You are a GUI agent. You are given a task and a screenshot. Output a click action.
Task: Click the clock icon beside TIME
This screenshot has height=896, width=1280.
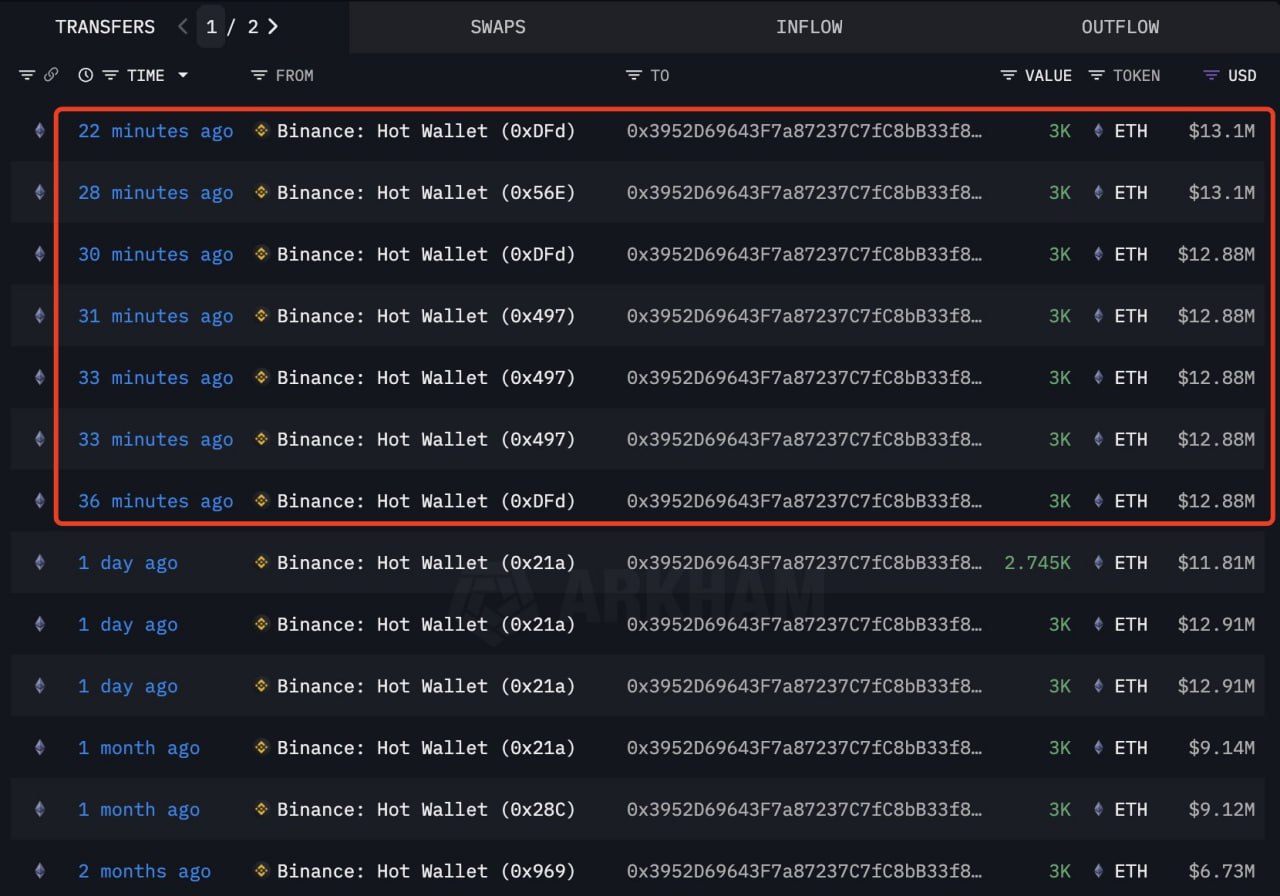(x=86, y=75)
